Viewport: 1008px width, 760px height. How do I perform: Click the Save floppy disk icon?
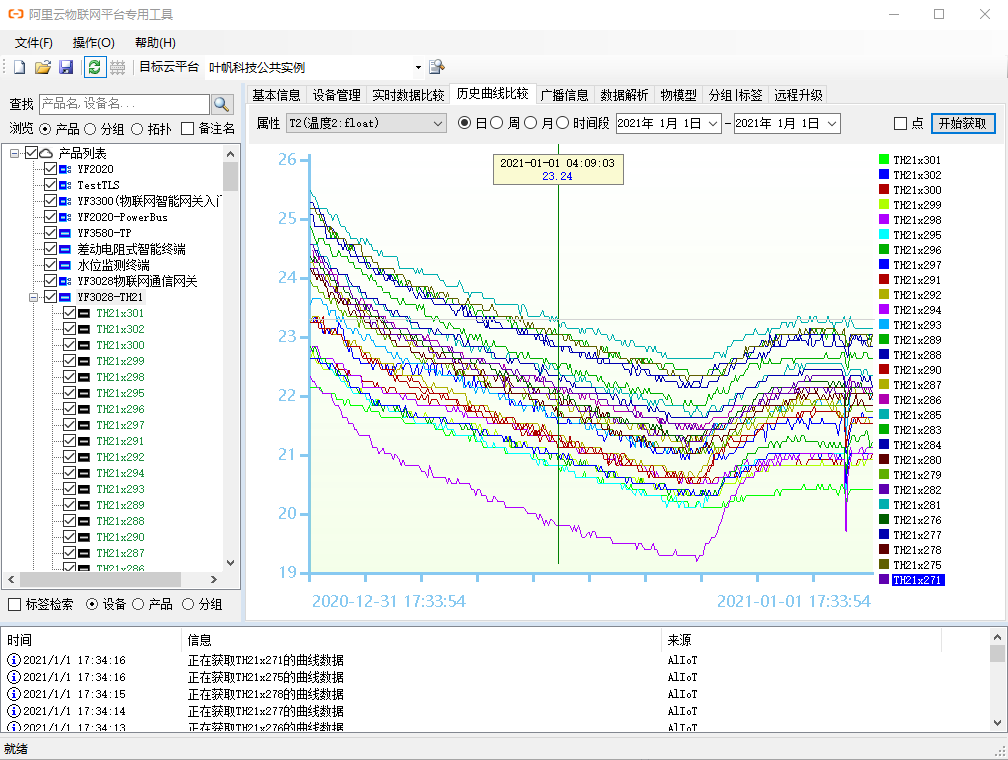[x=66, y=67]
